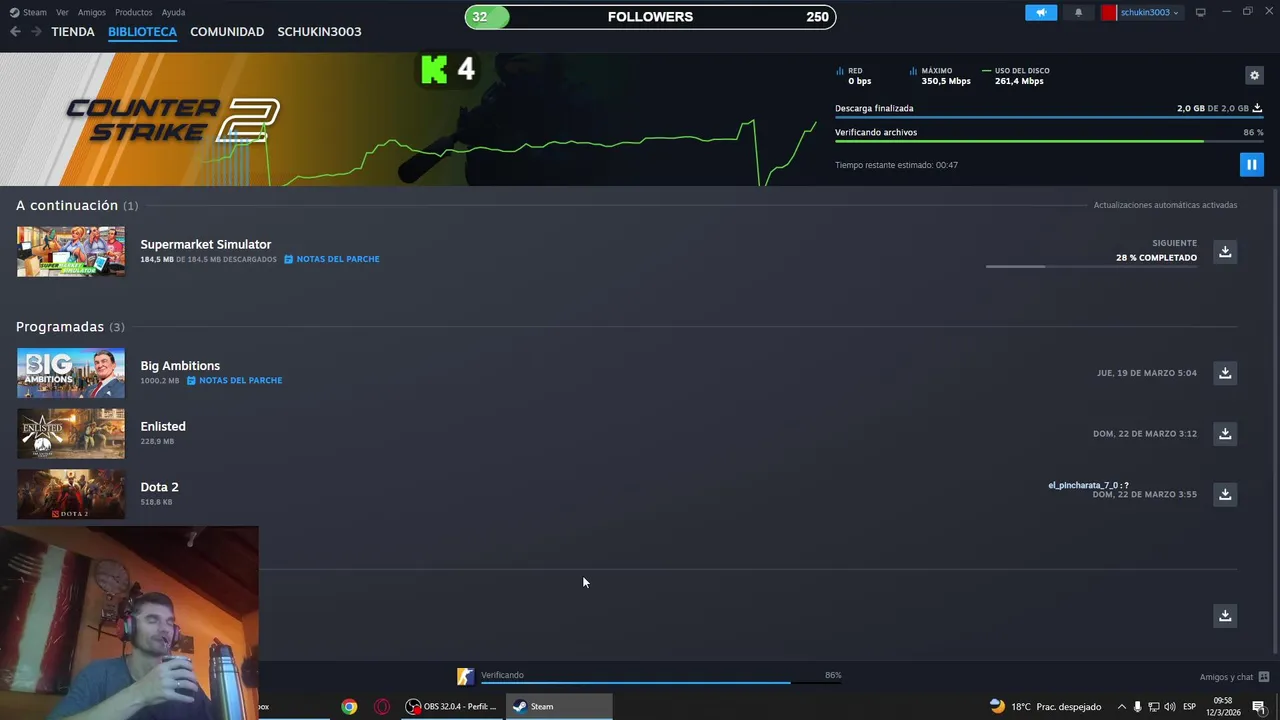Select BIBLIOTECA tab
The height and width of the screenshot is (720, 1280).
(x=142, y=32)
